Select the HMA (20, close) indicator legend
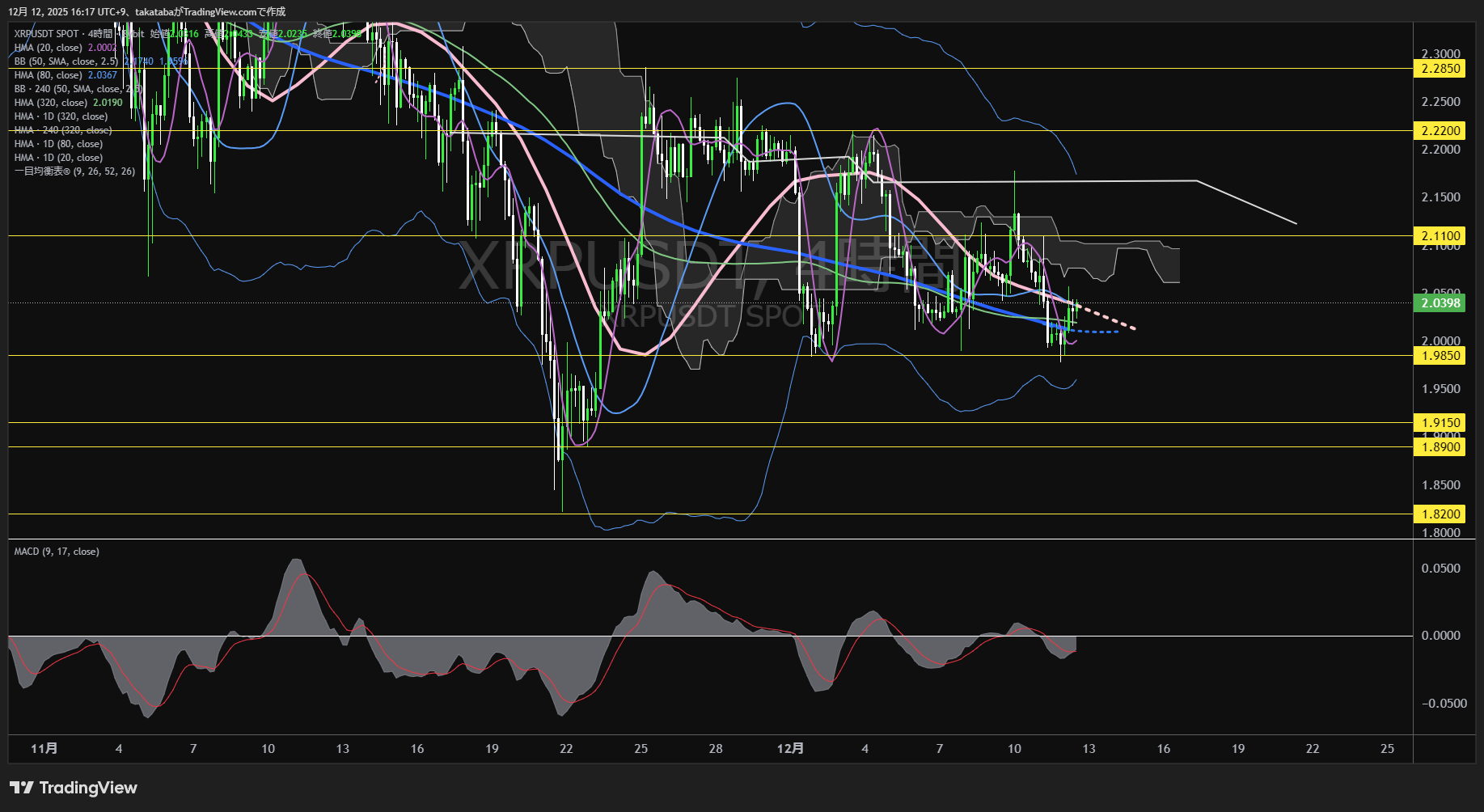 point(48,48)
